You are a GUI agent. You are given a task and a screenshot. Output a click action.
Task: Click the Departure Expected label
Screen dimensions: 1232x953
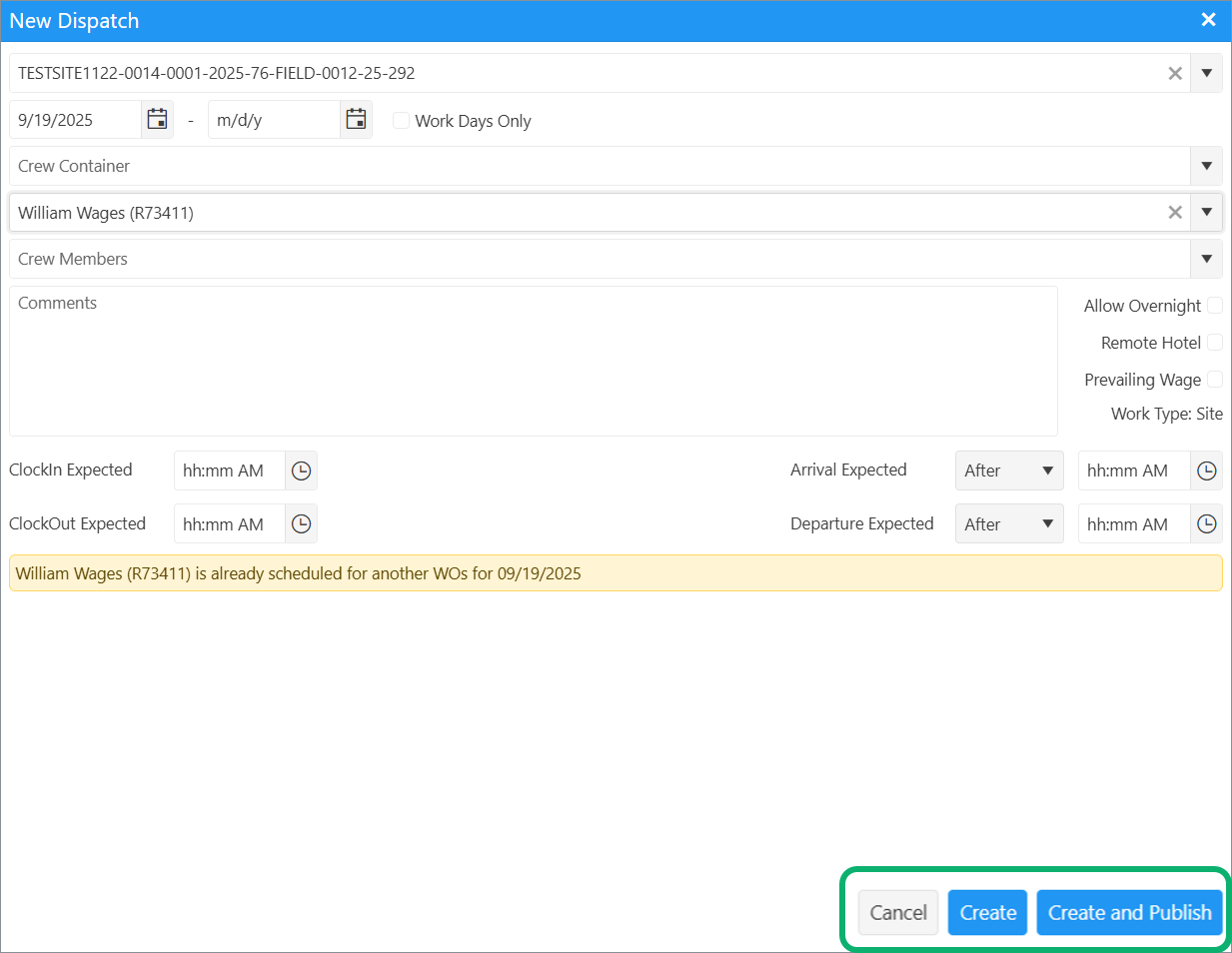pos(862,523)
